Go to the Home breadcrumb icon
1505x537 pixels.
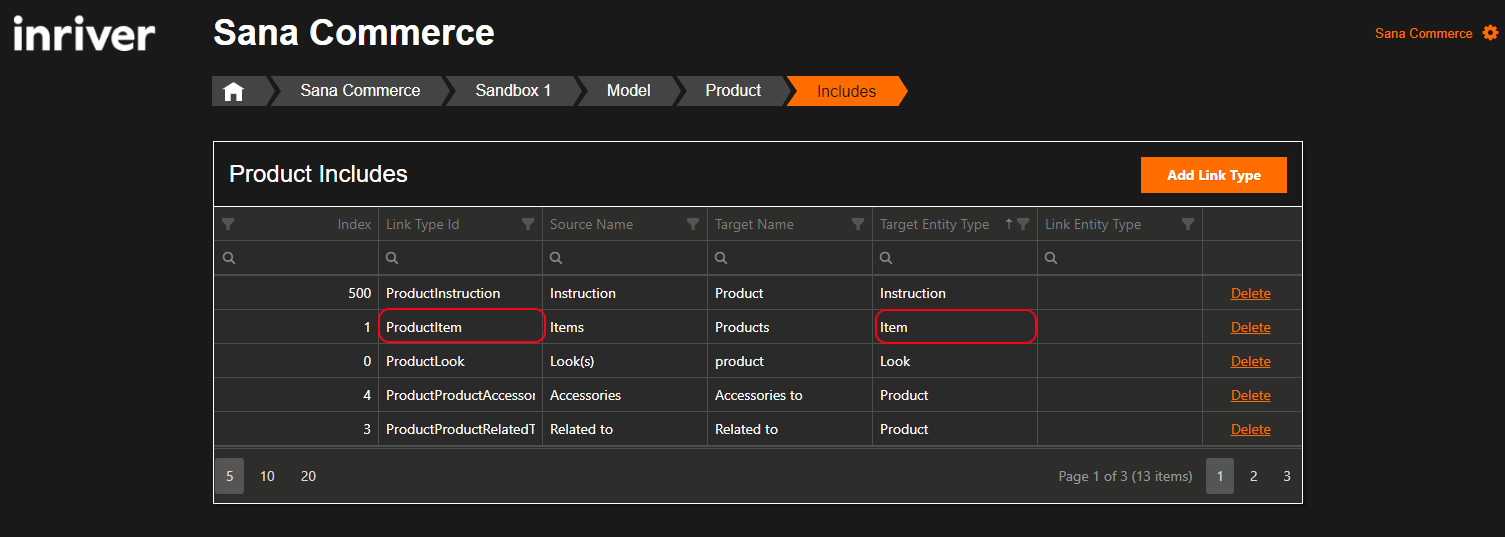pos(233,91)
